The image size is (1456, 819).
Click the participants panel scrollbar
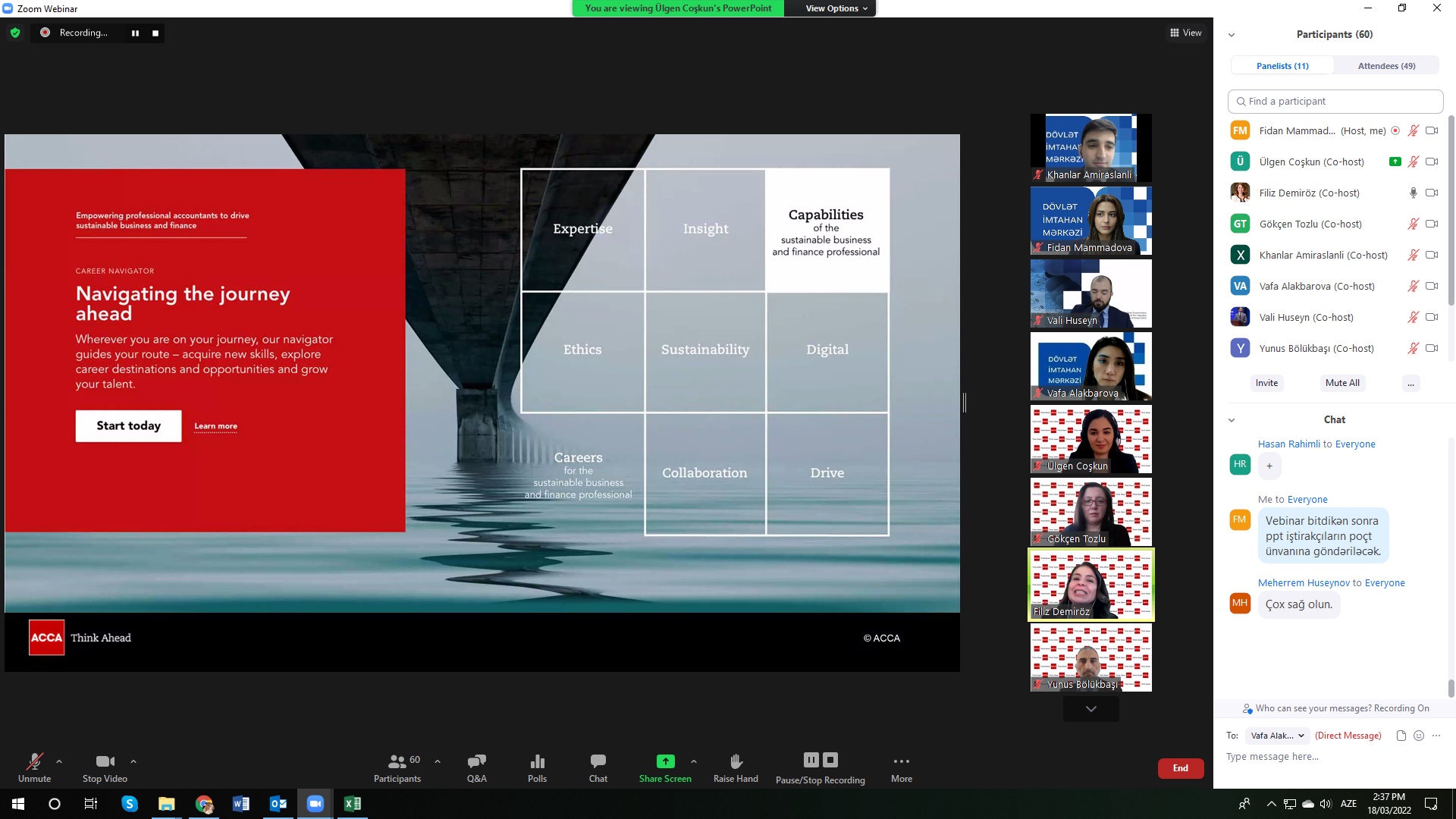click(x=1451, y=212)
